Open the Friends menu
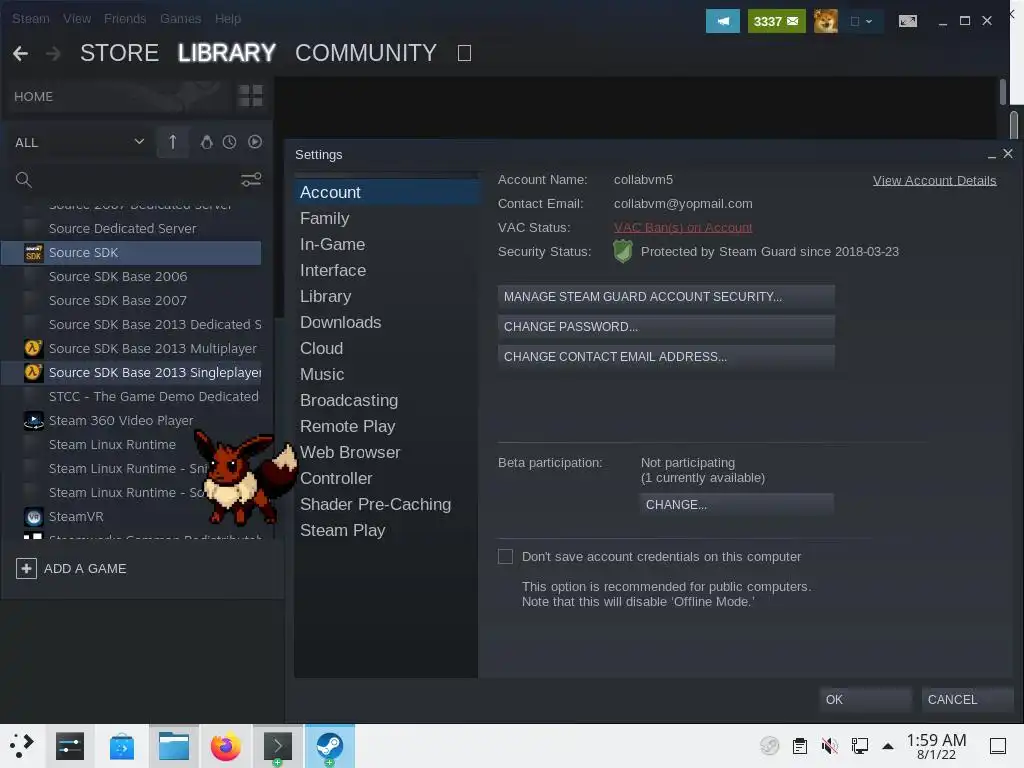1024x768 pixels. (x=125, y=19)
